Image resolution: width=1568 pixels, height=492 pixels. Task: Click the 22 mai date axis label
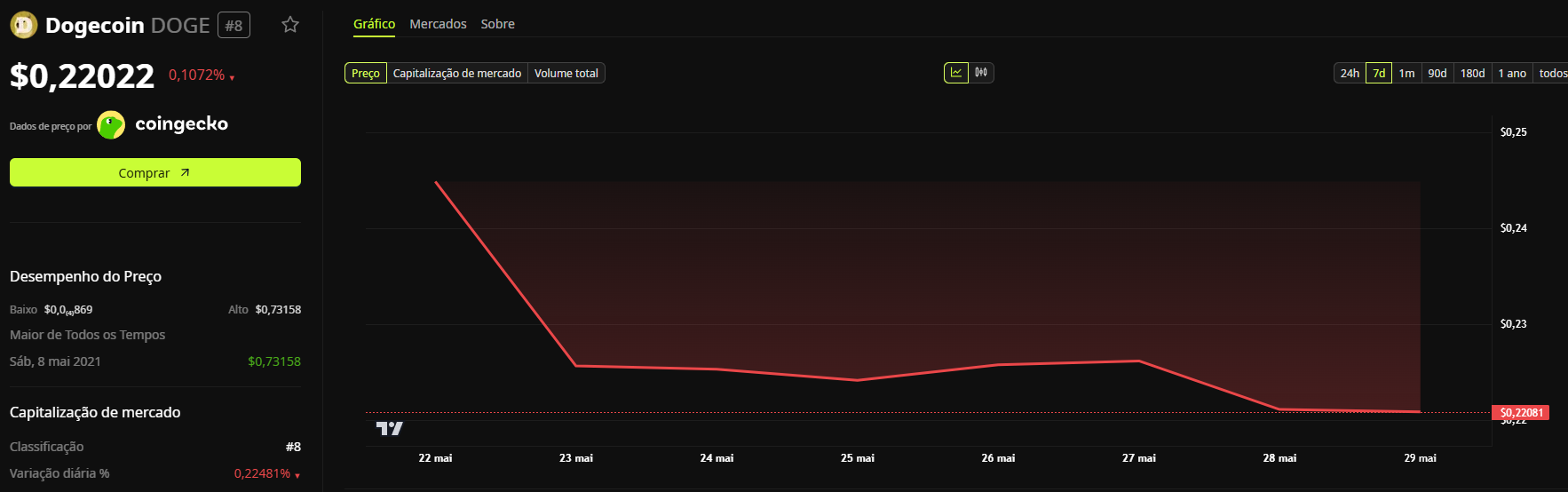(x=435, y=458)
